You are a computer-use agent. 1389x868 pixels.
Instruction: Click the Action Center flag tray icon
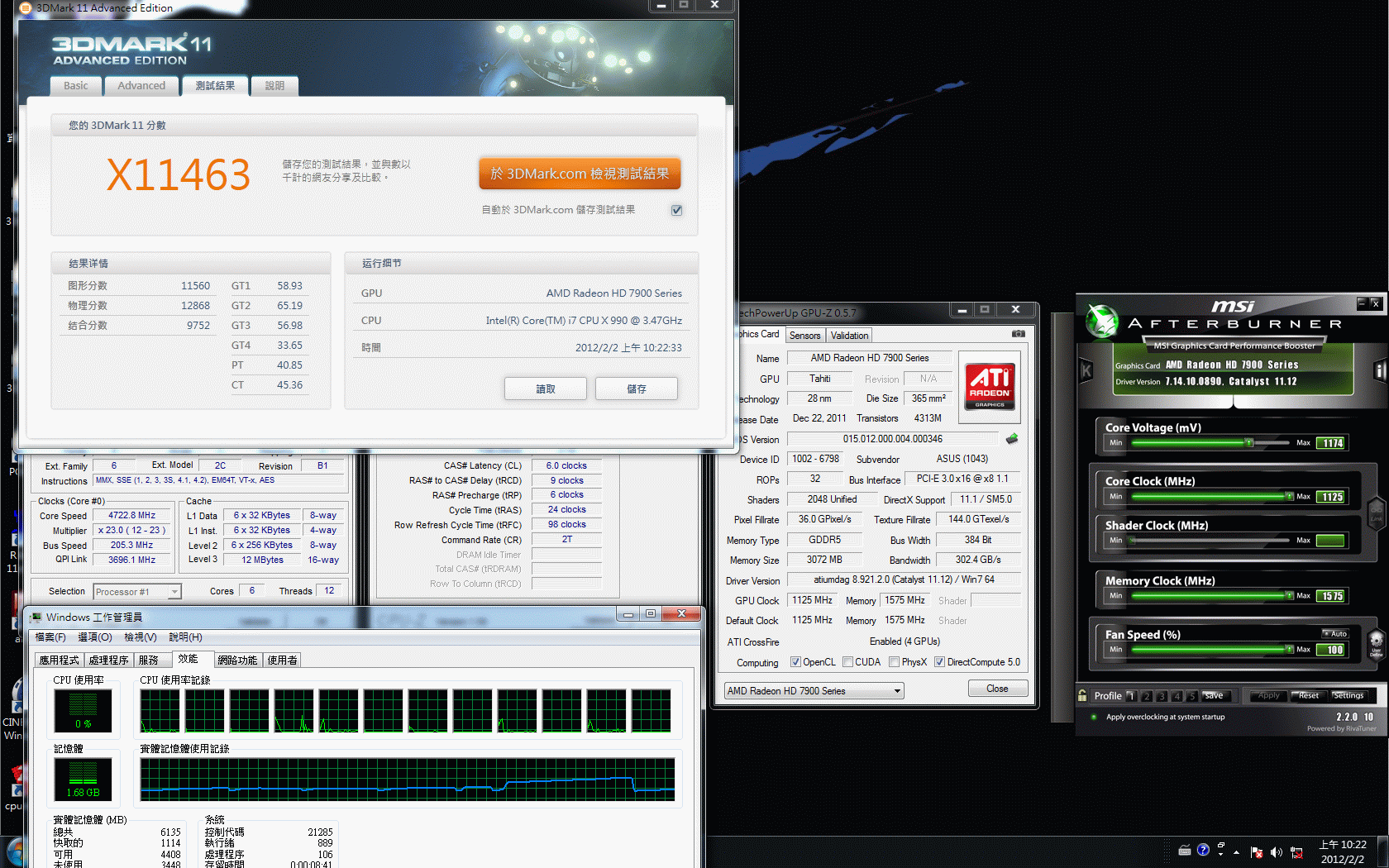tap(1257, 852)
